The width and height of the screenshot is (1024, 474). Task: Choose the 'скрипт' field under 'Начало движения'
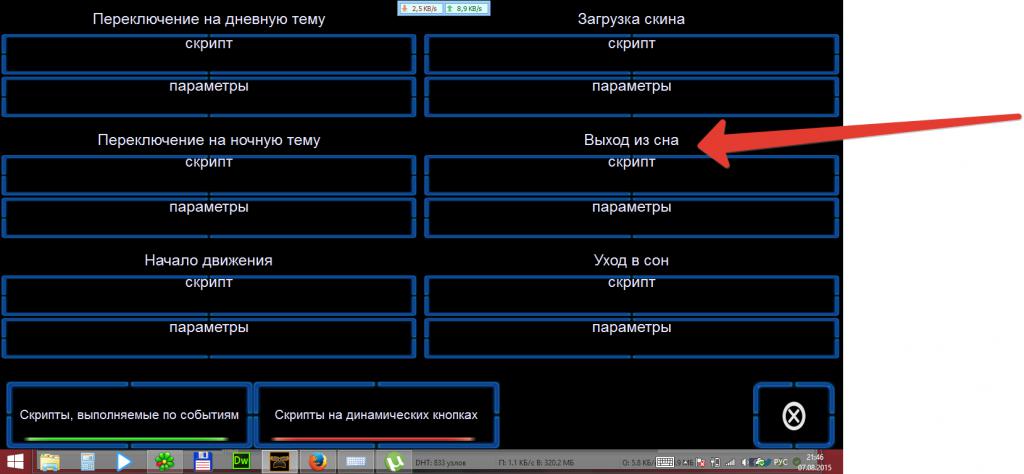pos(209,295)
